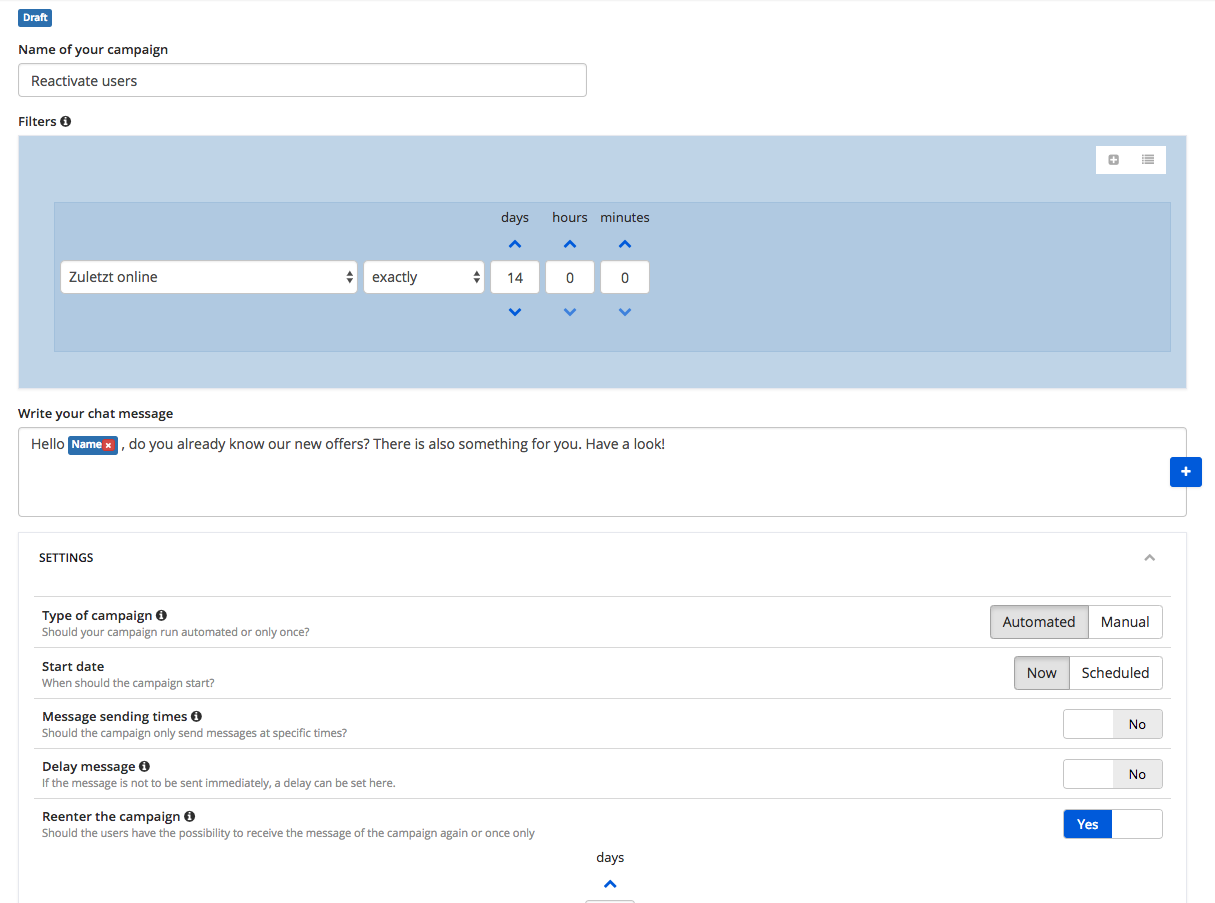Collapse the SETTINGS section with the chevron
The width and height of the screenshot is (1215, 903).
pos(1150,558)
